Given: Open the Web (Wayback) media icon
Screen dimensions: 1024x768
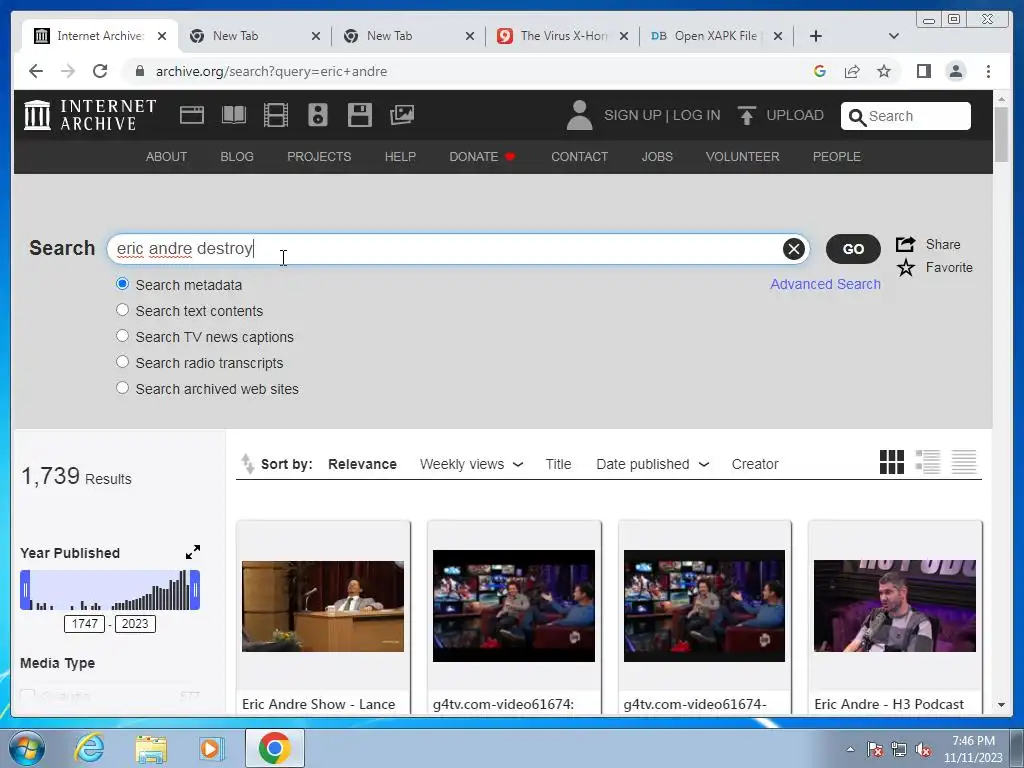Looking at the screenshot, I should coord(192,115).
